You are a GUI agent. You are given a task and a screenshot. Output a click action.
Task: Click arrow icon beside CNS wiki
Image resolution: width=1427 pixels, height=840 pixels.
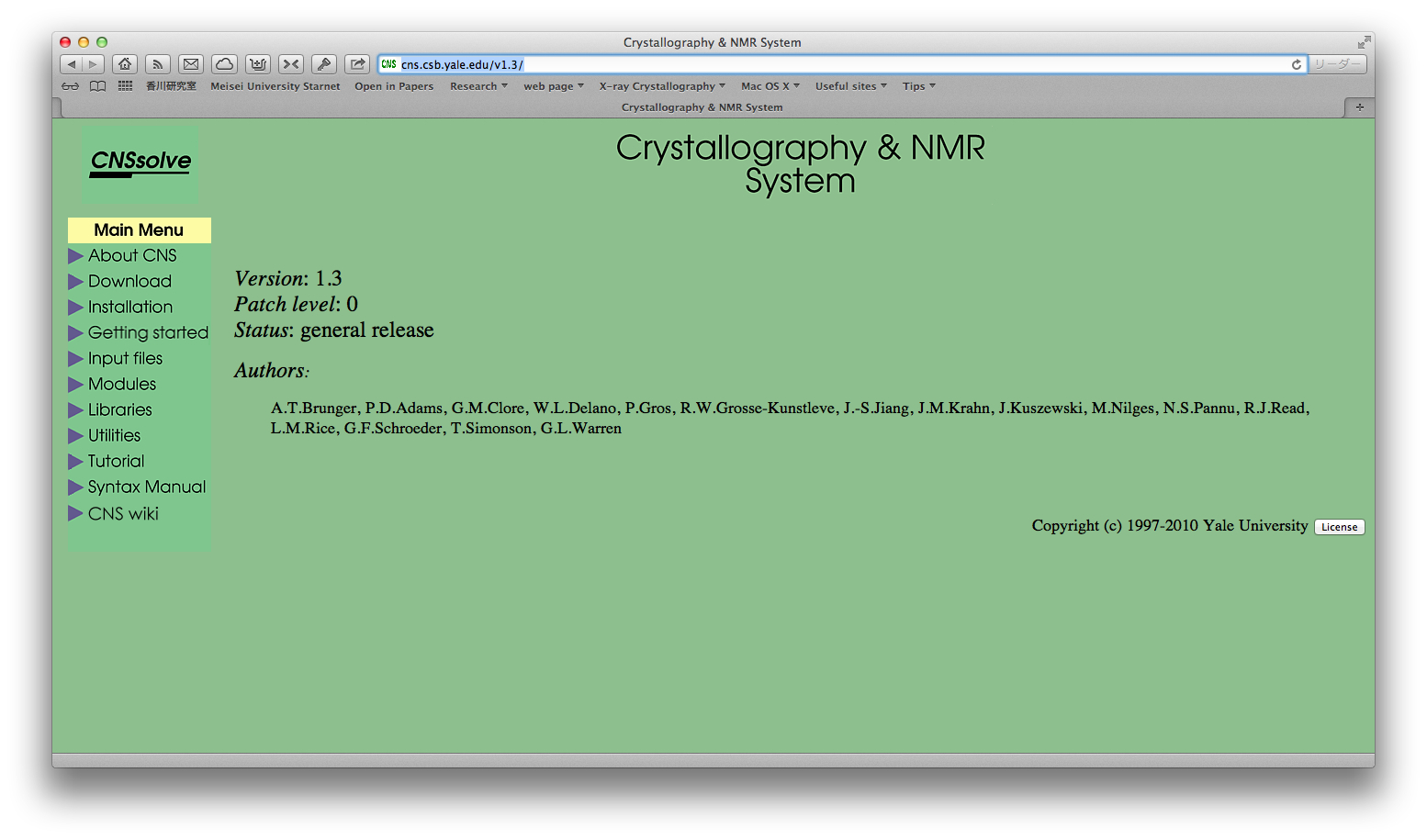click(76, 513)
